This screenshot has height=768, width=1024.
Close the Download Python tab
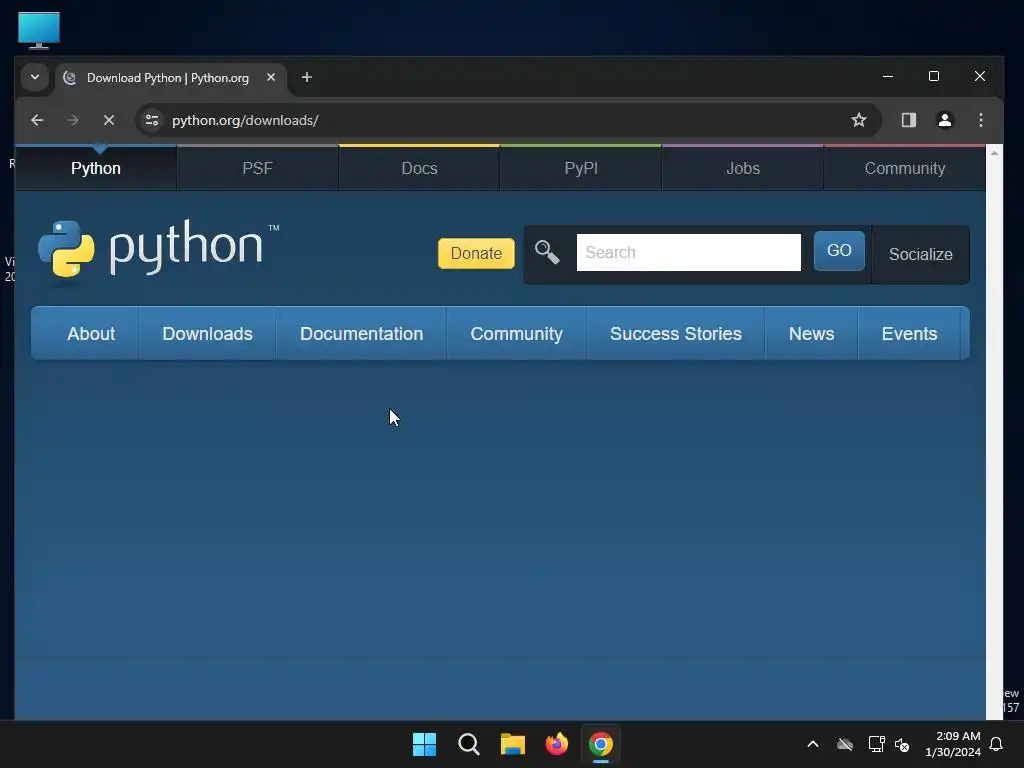click(271, 78)
